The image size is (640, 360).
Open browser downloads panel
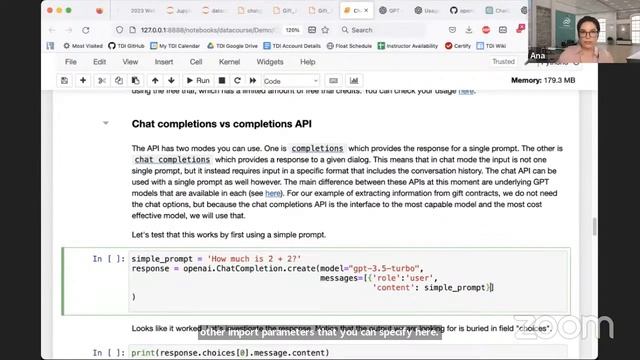(469, 30)
